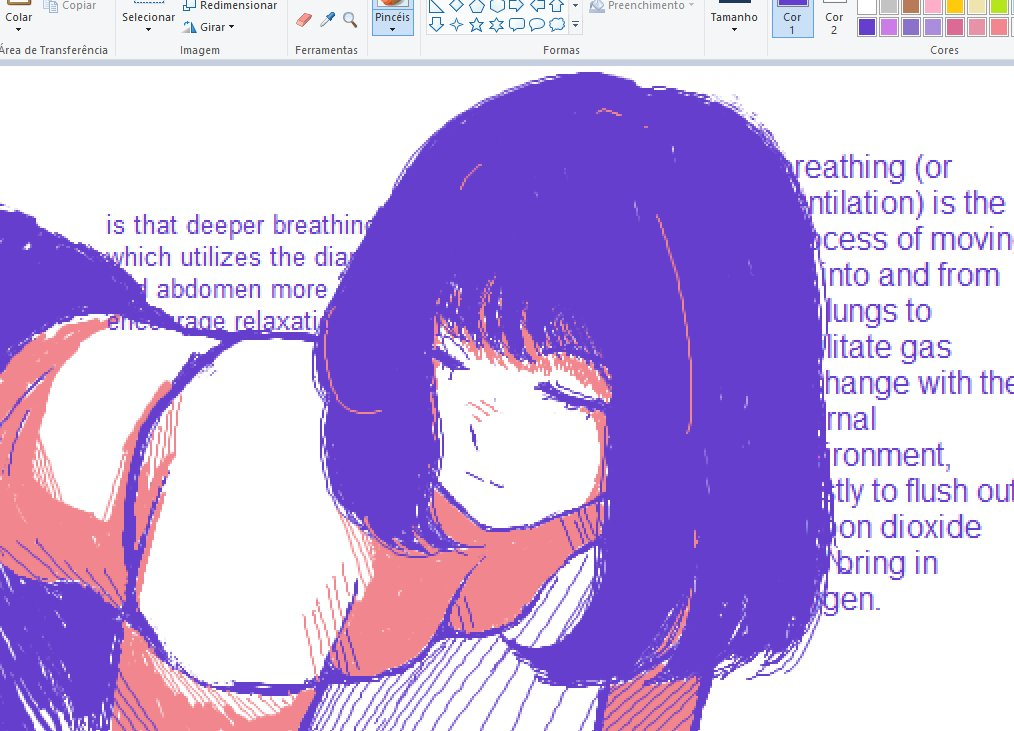Pick the salmon custom color swatch

pos(998,27)
